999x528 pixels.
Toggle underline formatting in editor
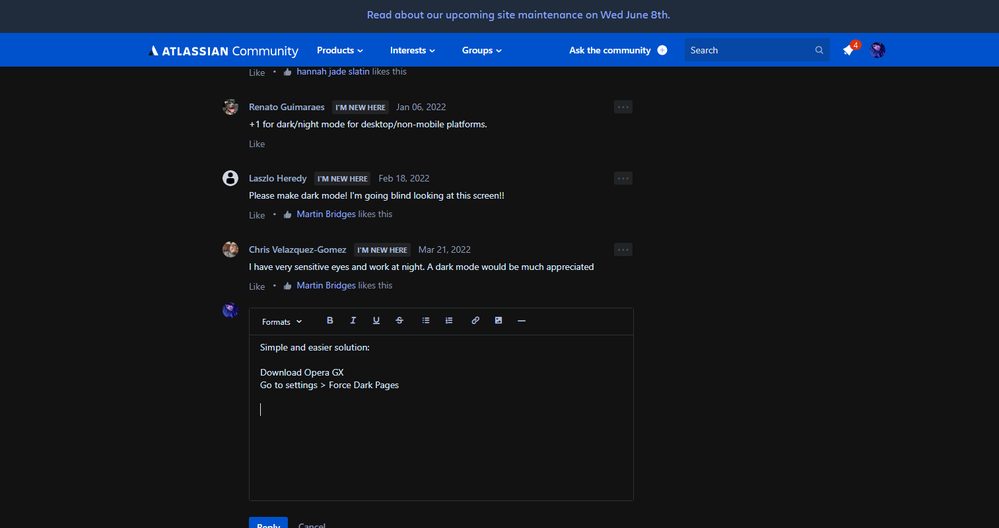pos(376,320)
